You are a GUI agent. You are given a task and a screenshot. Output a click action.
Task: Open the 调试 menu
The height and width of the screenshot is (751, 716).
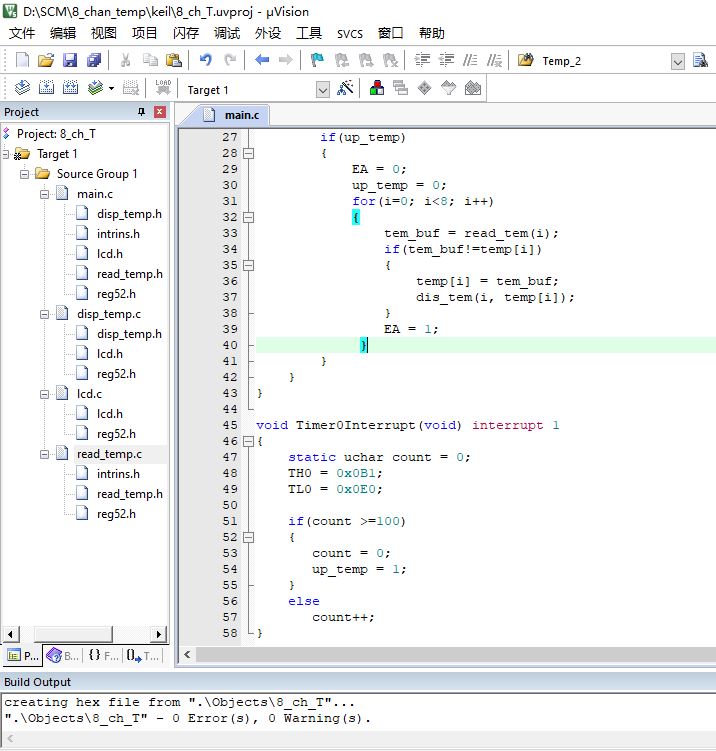tap(227, 33)
